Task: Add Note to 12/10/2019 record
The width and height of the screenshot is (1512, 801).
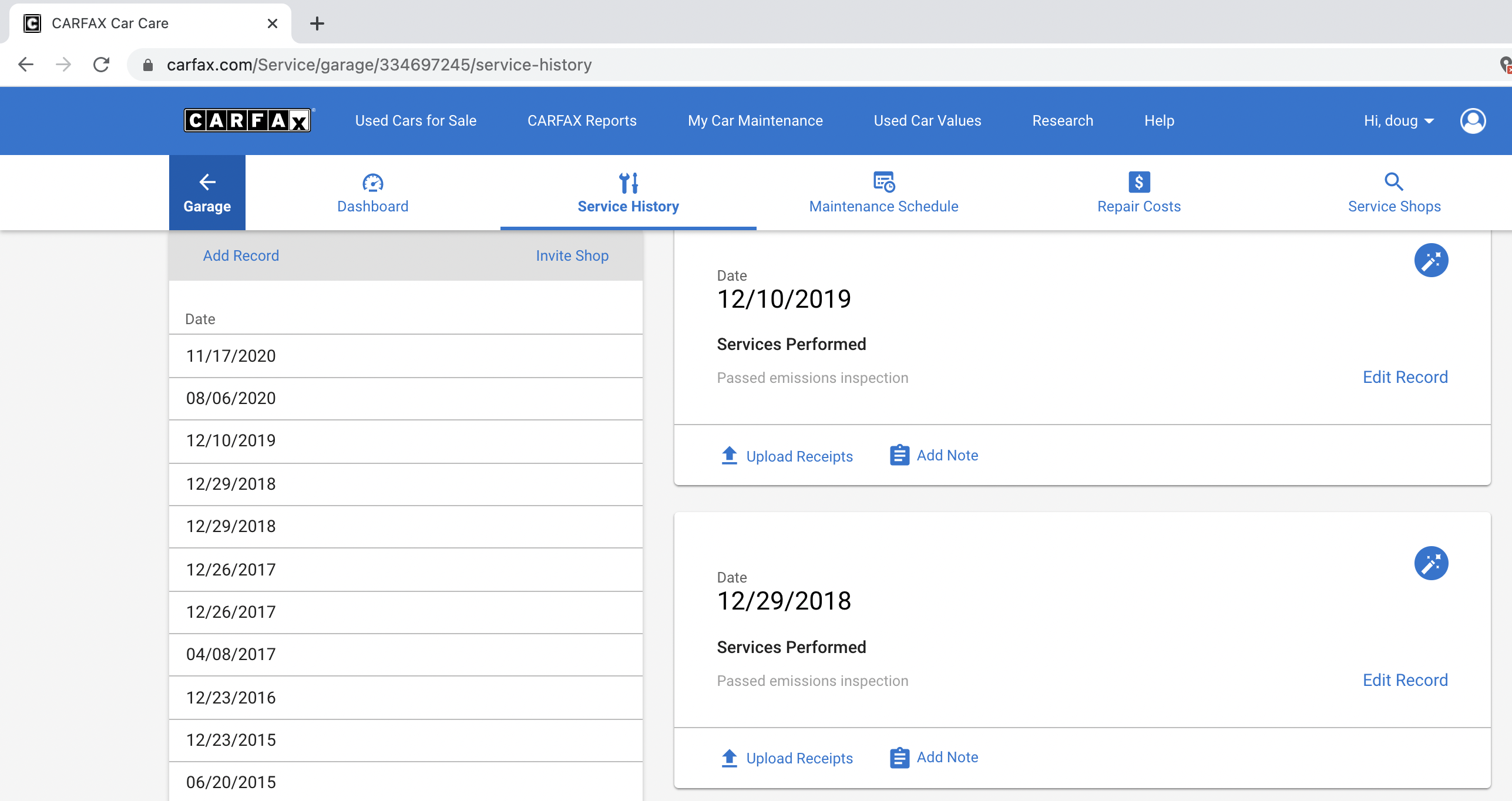Action: pos(947,455)
